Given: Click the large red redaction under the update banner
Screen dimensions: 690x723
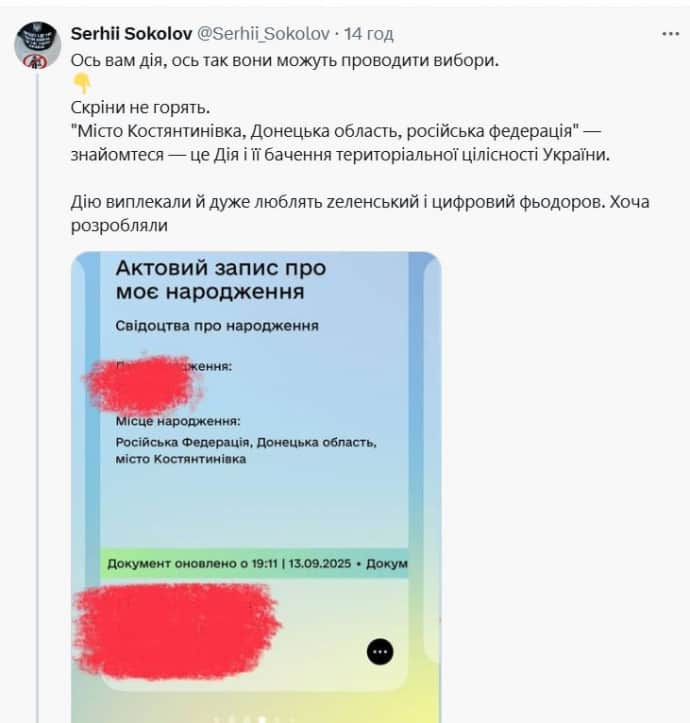Looking at the screenshot, I should (177, 631).
